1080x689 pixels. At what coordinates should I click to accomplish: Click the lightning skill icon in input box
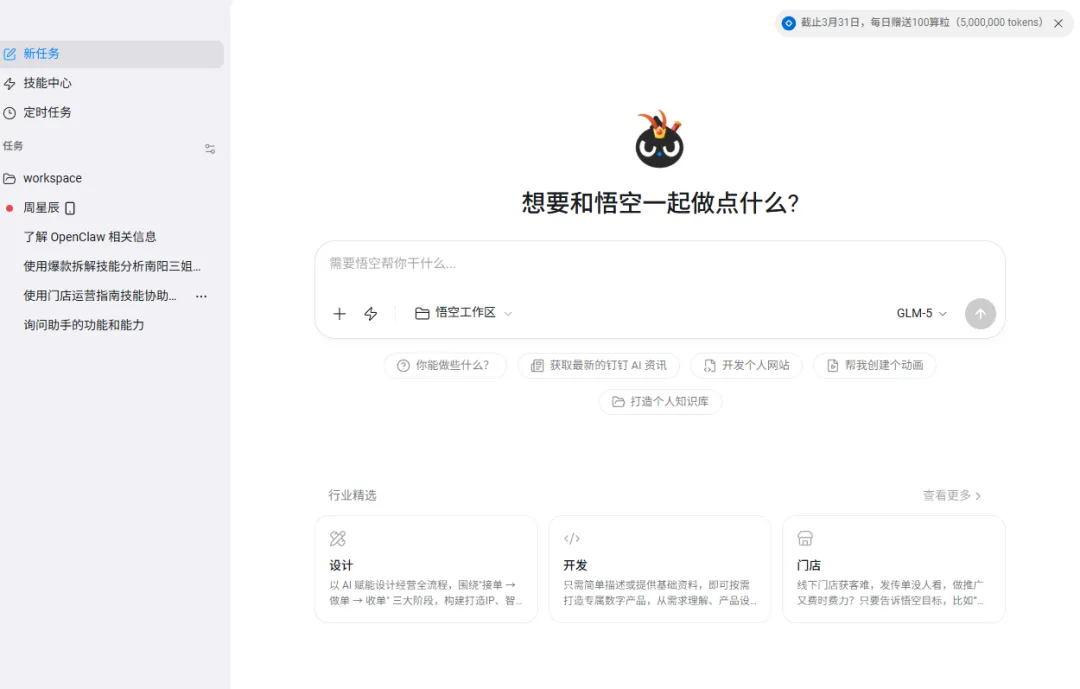[x=371, y=314]
